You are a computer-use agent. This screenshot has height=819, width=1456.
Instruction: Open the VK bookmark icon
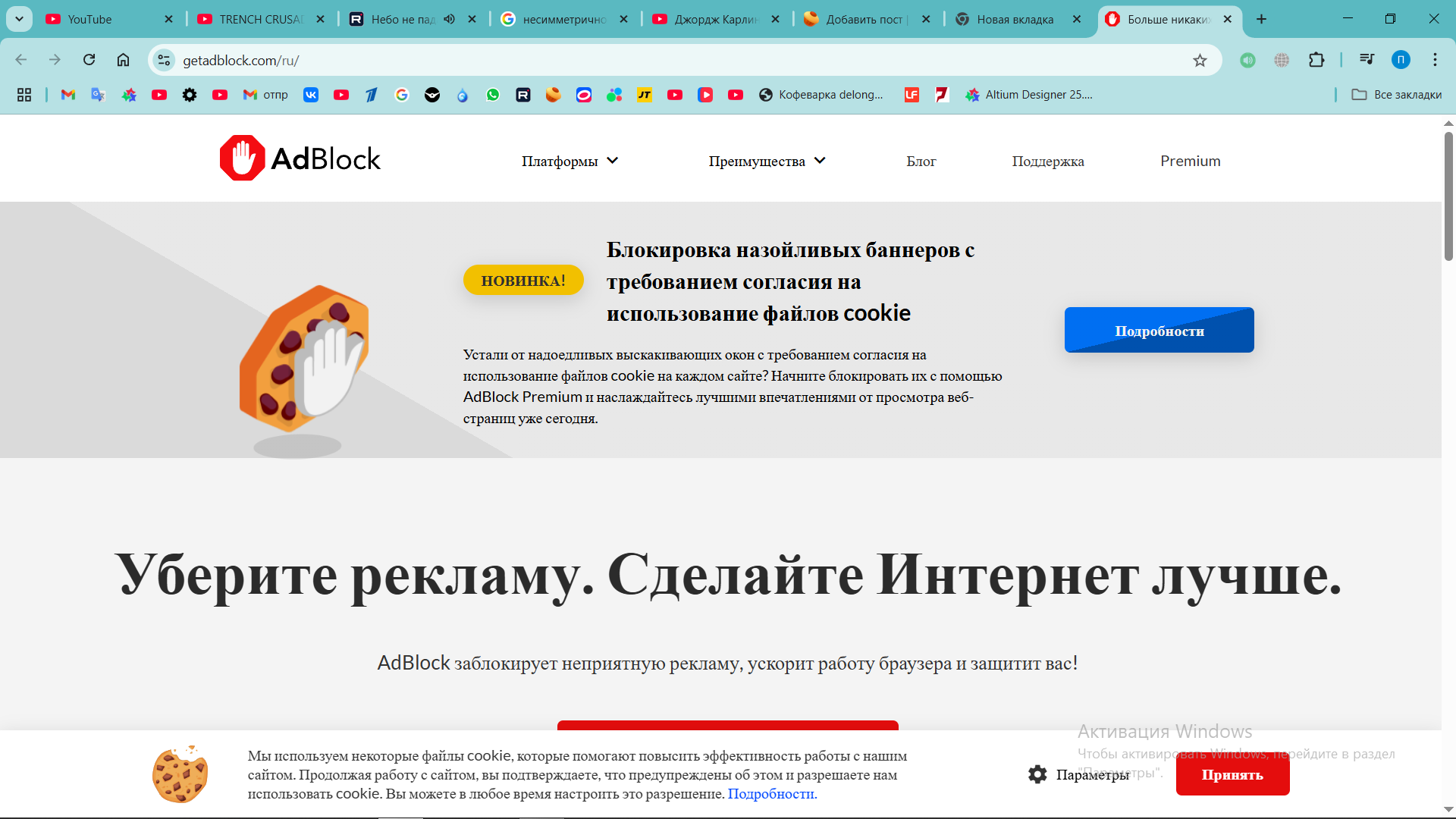click(x=311, y=95)
